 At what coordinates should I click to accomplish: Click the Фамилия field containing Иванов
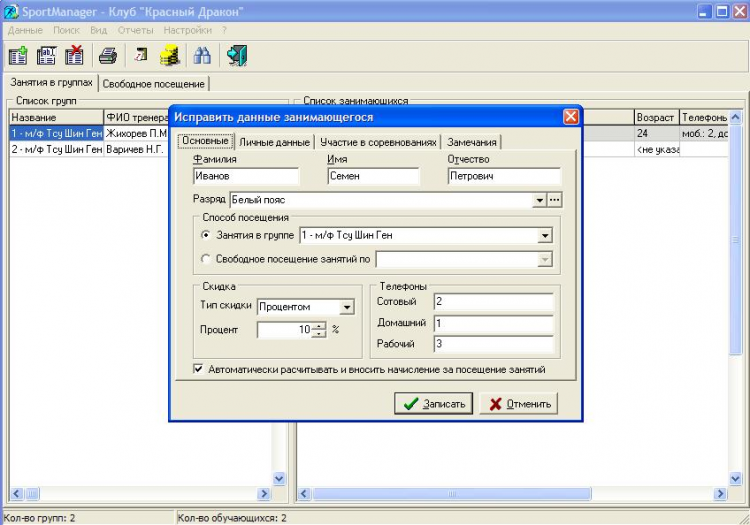pyautogui.click(x=246, y=176)
